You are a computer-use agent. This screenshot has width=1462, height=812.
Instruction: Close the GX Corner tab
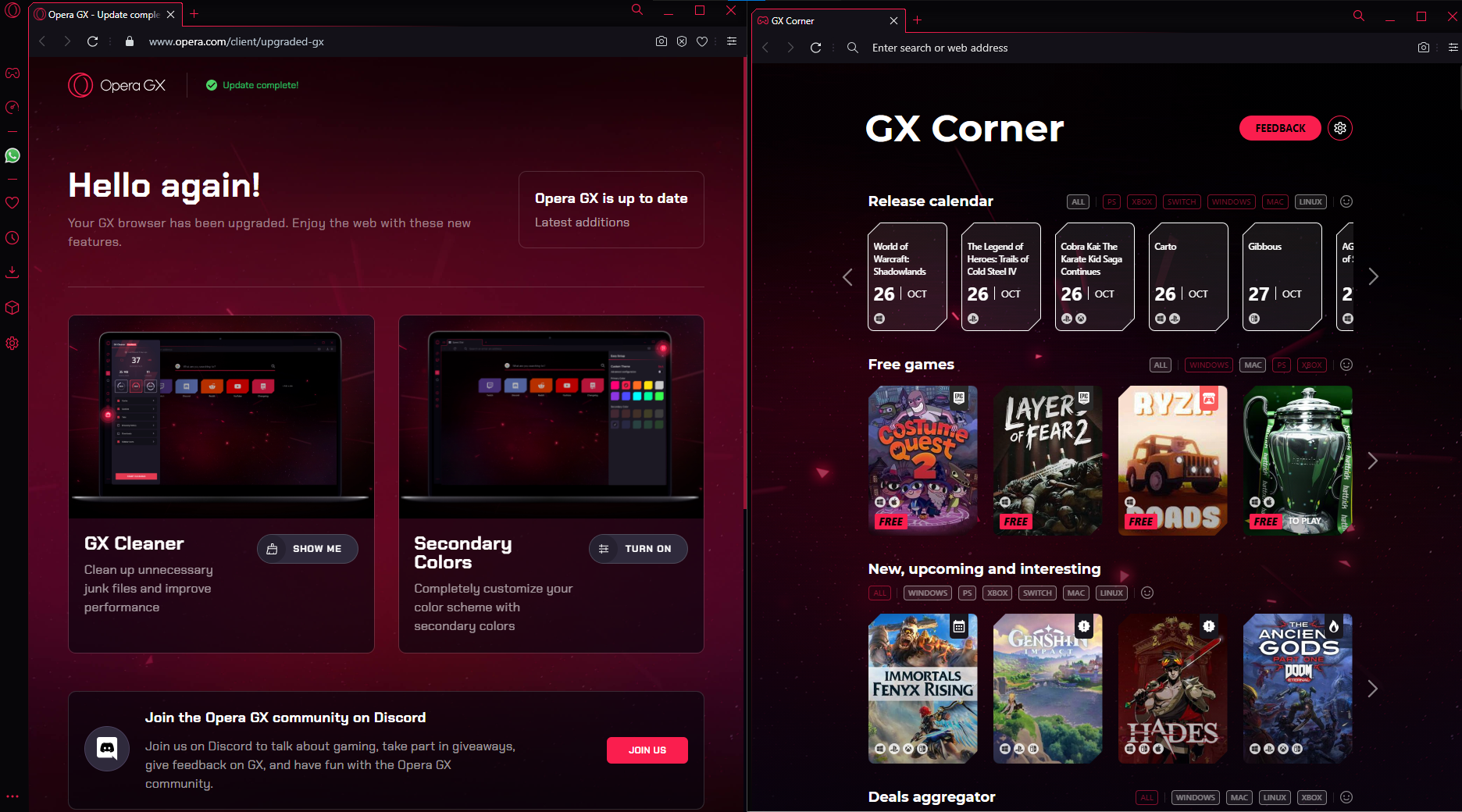[893, 20]
